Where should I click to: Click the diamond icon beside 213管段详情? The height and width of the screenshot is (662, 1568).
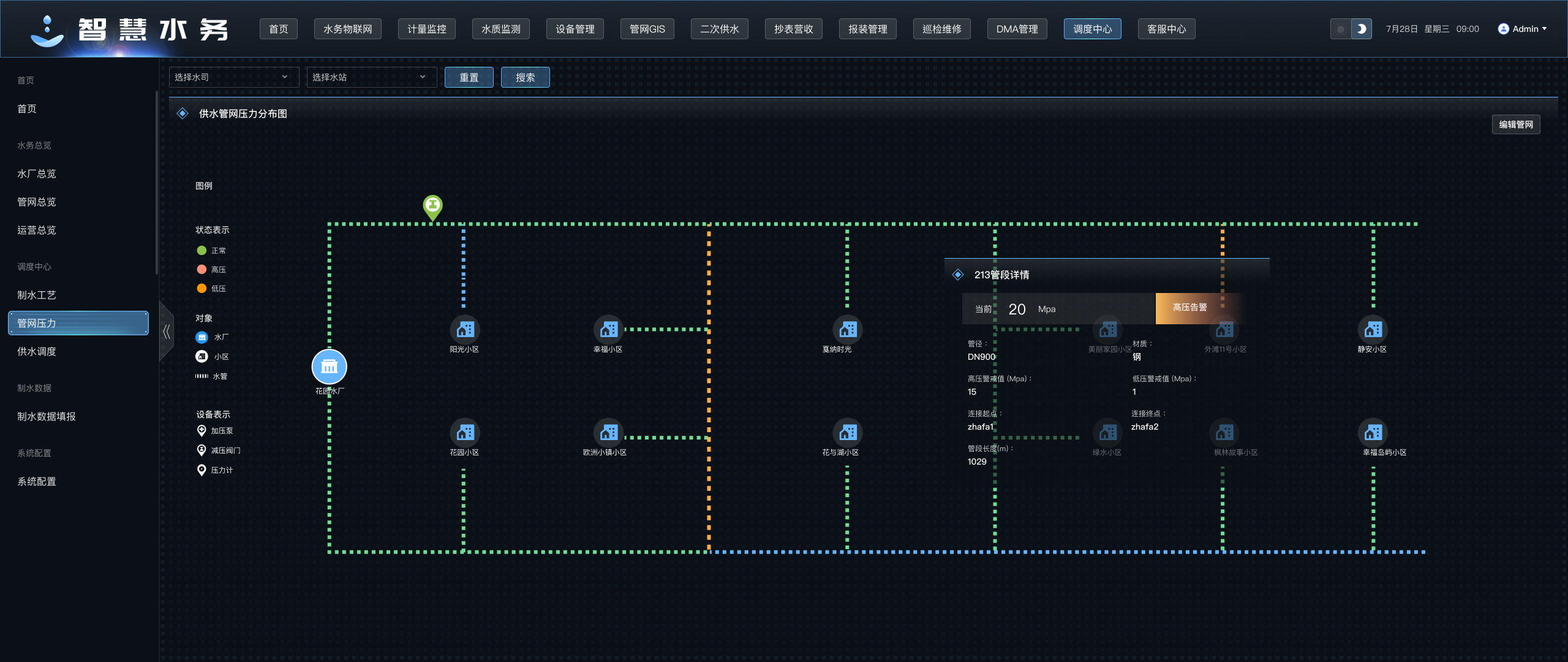tap(958, 275)
